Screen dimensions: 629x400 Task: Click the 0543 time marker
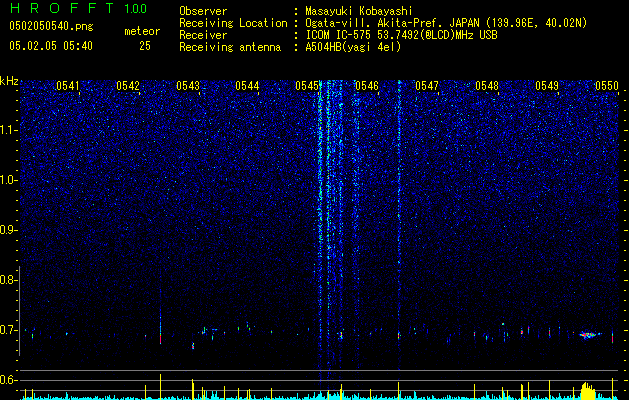tap(188, 86)
